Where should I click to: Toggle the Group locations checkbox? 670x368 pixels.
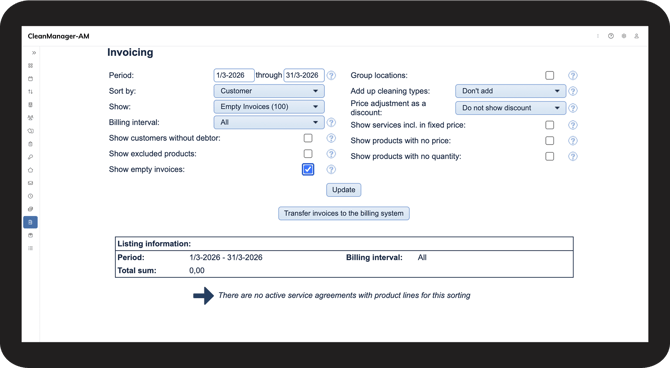point(550,75)
